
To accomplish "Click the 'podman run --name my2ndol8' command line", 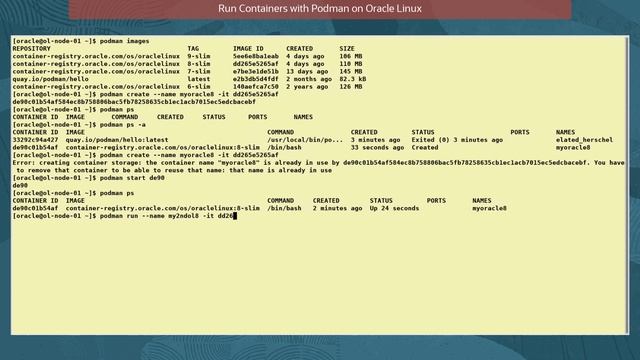I will click(167, 216).
